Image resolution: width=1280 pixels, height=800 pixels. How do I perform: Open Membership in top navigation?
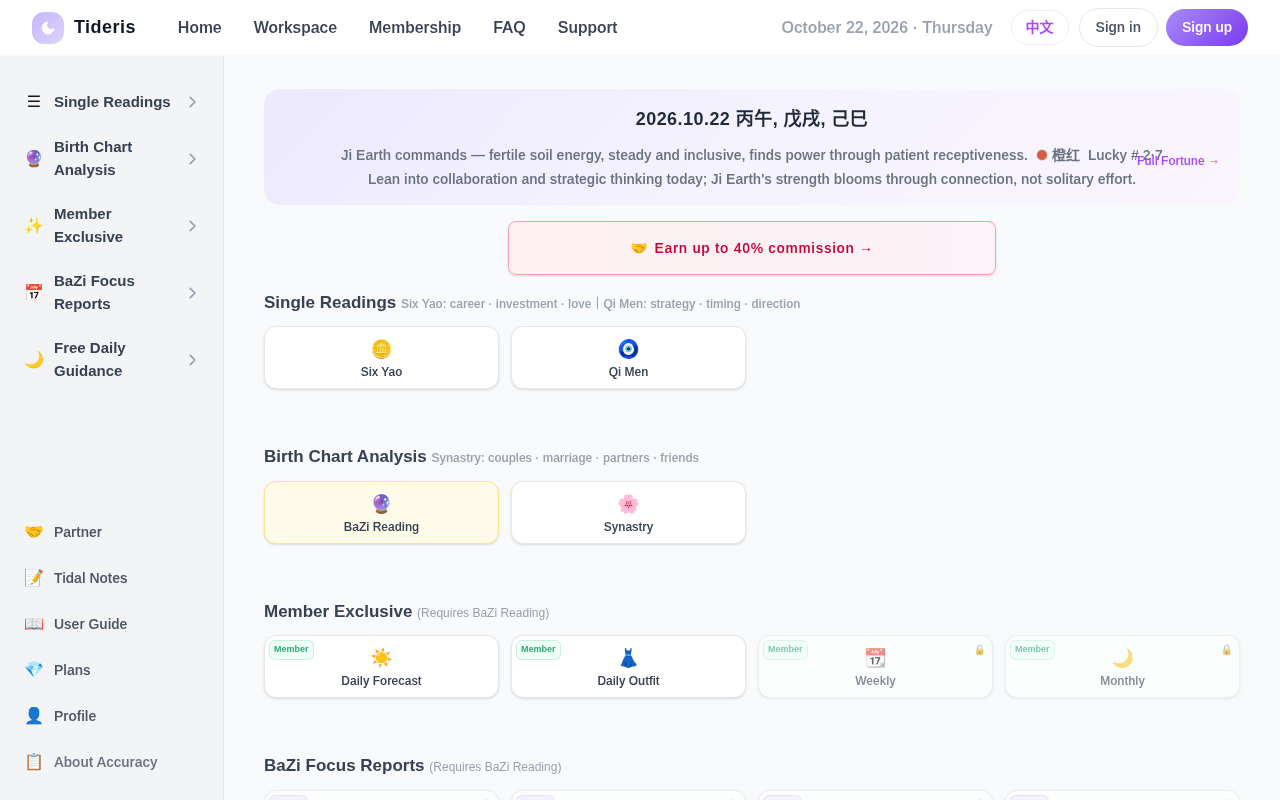pos(415,28)
